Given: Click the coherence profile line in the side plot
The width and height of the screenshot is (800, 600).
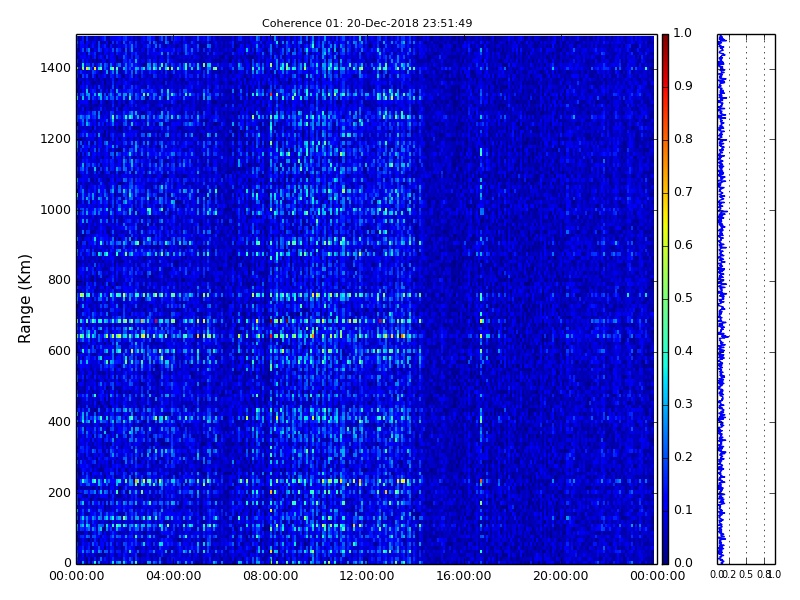Looking at the screenshot, I should (x=721, y=299).
